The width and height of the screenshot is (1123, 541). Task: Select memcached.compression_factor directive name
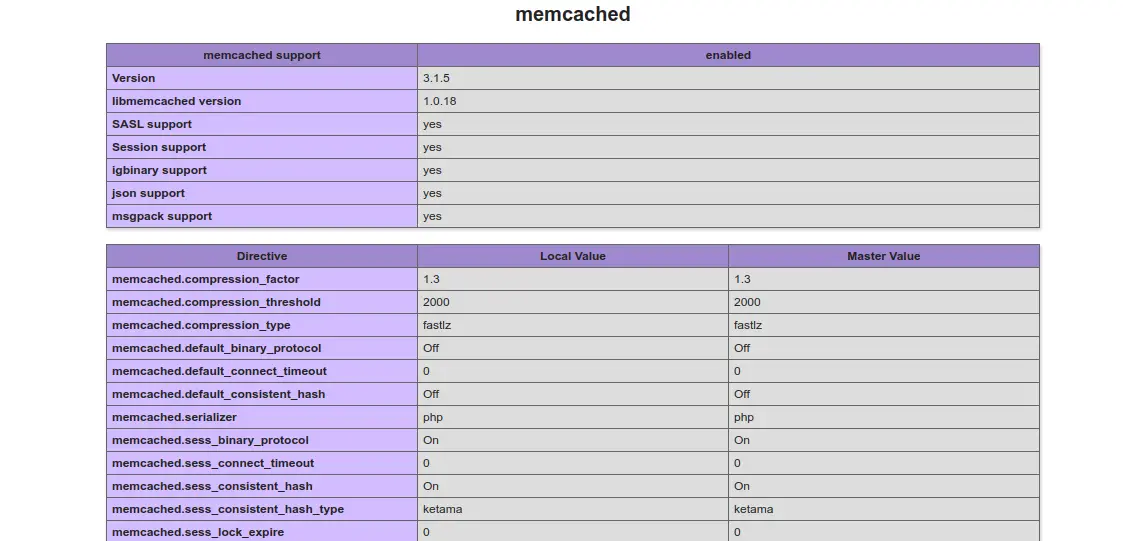[206, 279]
